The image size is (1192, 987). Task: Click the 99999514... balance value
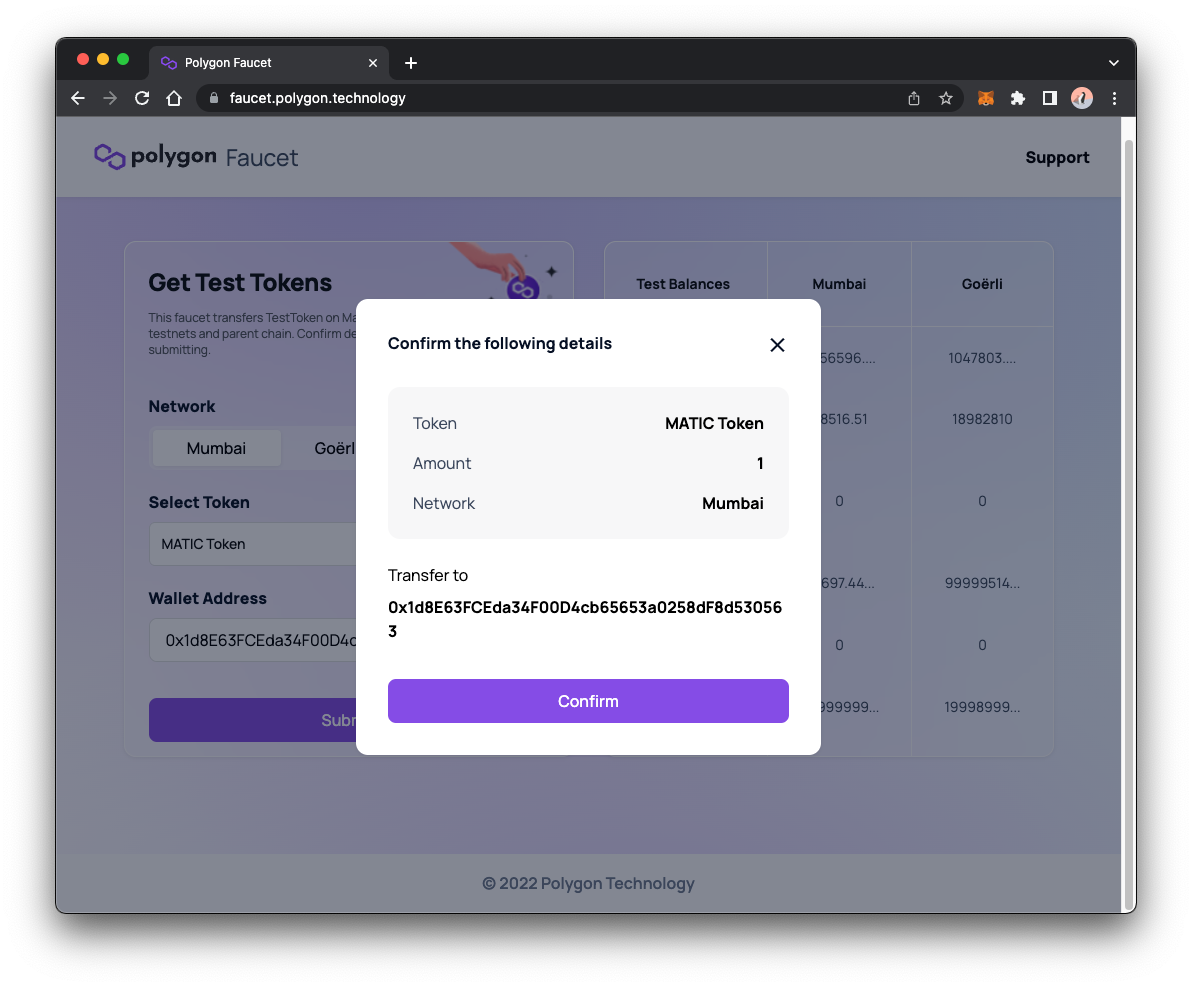click(x=981, y=583)
